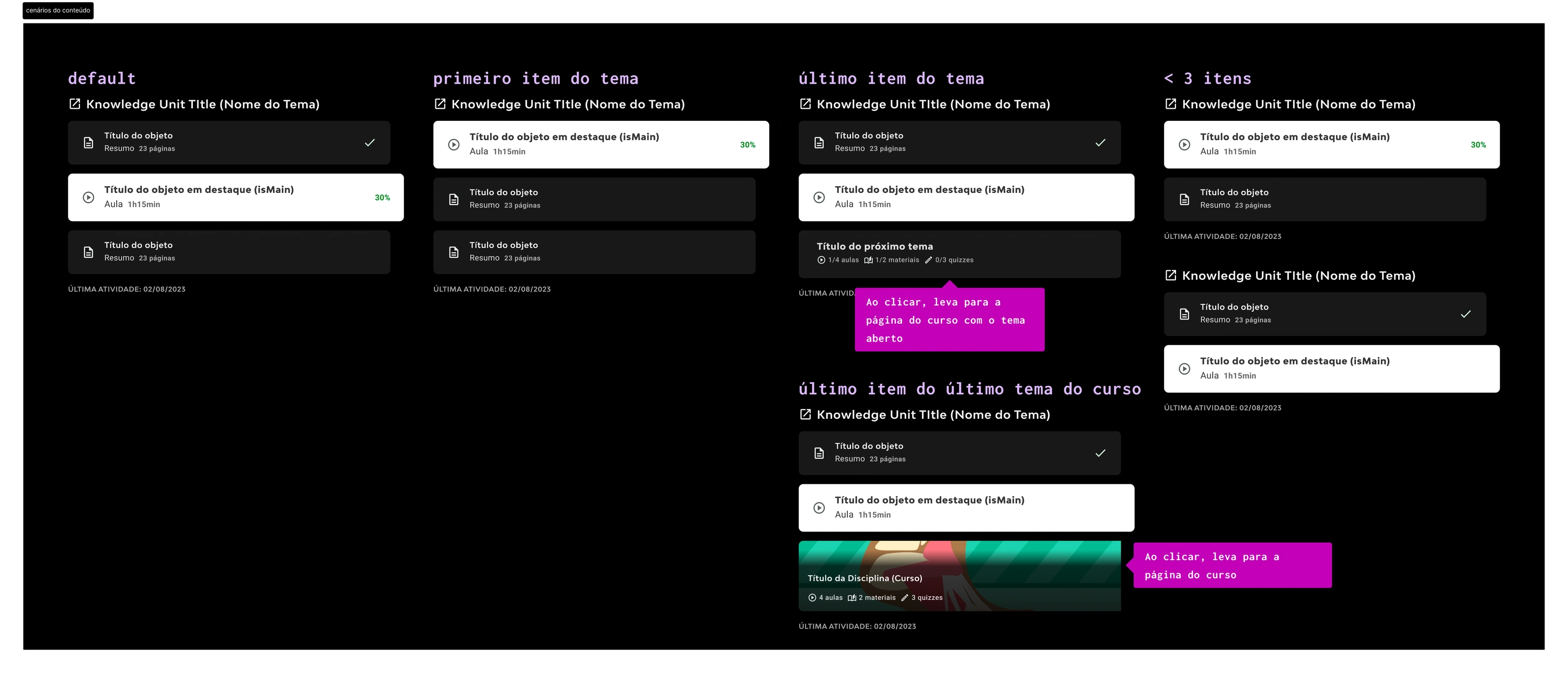Screen dimensions: 1568x673
Task: Click checkmark on Resumo card in último tema do curso section
Action: click(x=1100, y=453)
